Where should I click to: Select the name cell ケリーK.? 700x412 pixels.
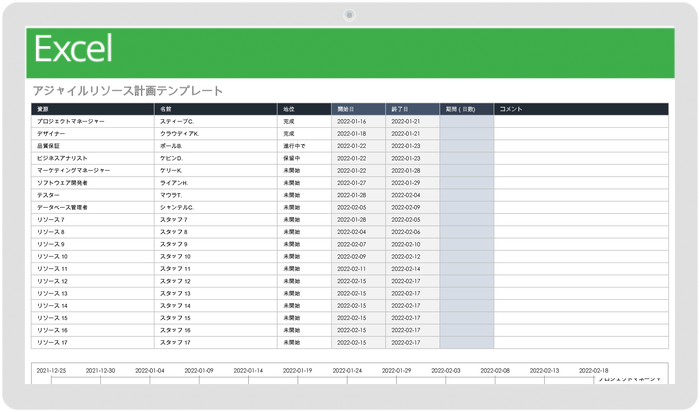click(x=216, y=171)
